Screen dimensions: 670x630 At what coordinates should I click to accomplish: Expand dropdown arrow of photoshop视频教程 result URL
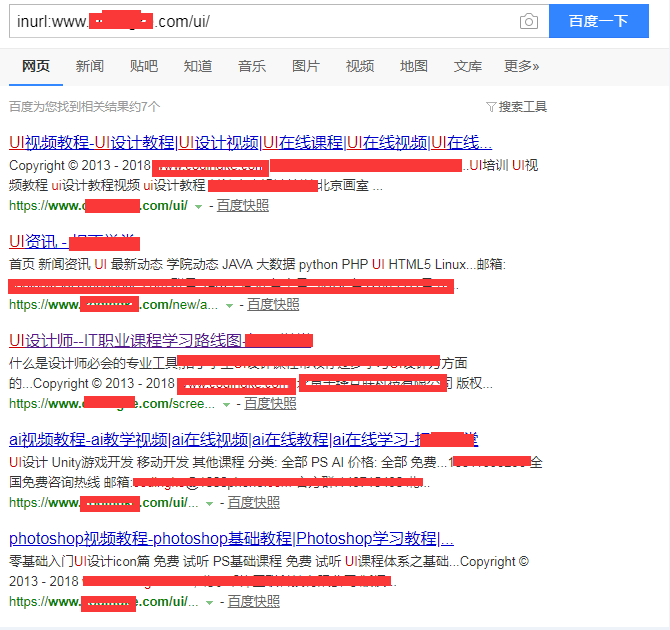coord(209,603)
